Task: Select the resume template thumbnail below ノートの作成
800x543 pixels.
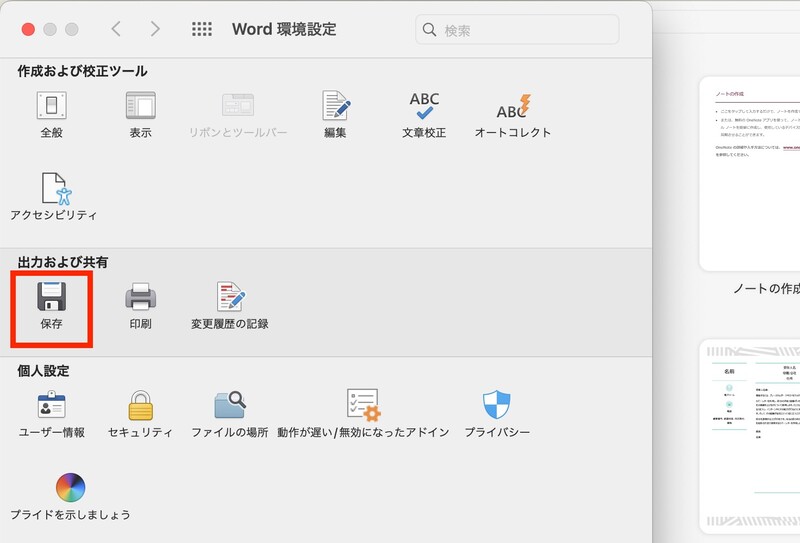Action: [749, 436]
